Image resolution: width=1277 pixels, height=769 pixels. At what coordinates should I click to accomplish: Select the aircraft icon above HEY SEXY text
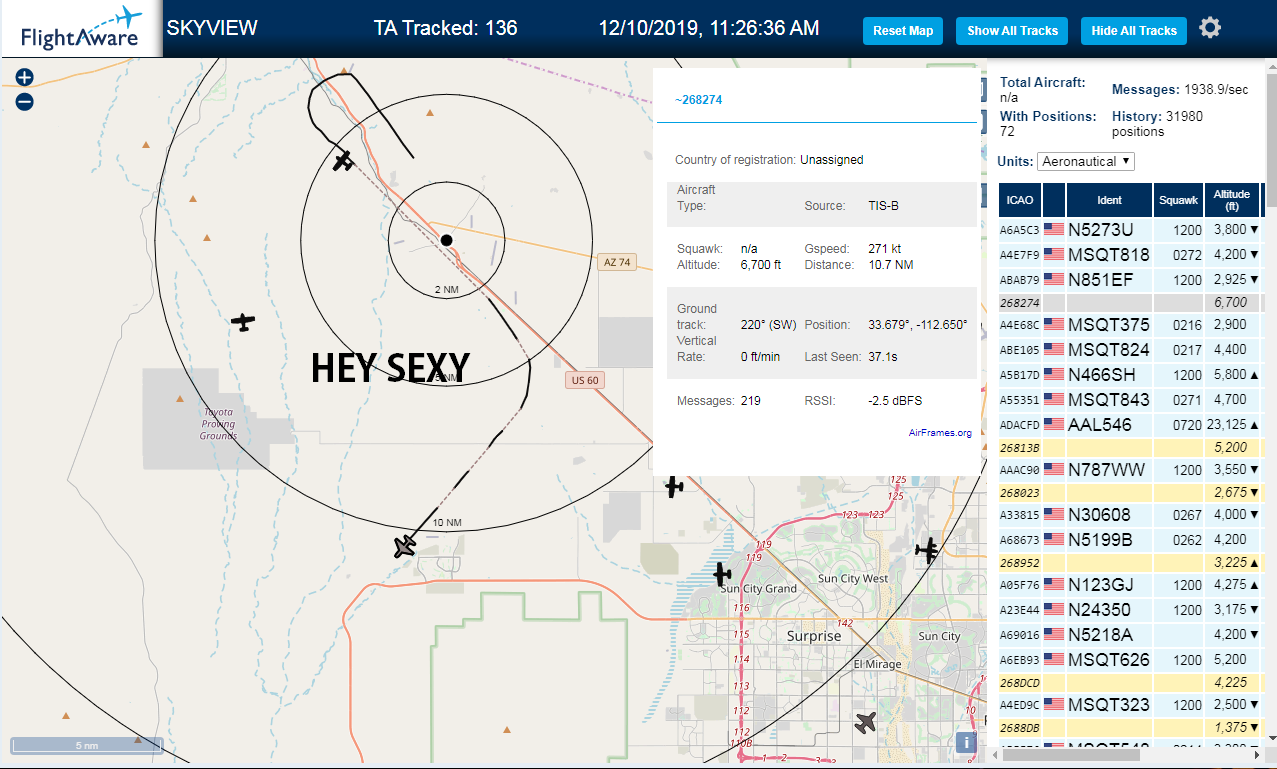243,322
